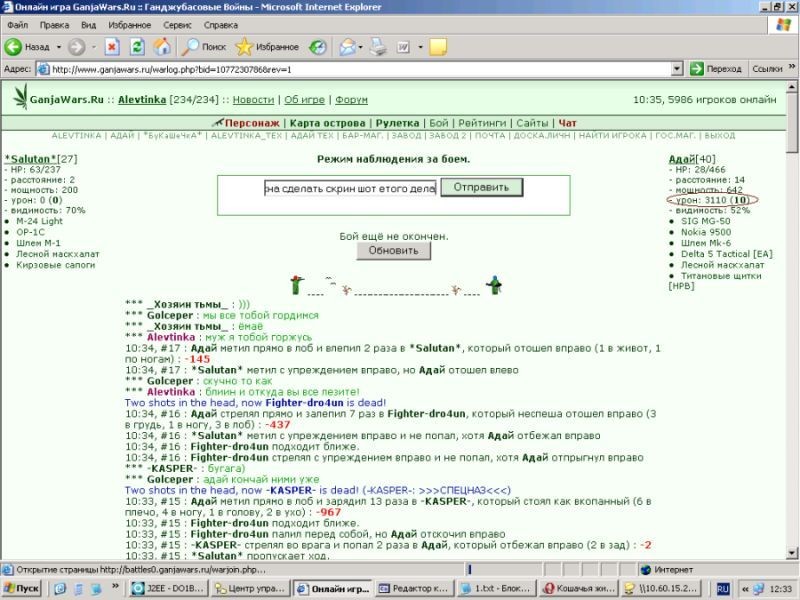The height and width of the screenshot is (600, 800).
Task: Click the ВЫХОД shortcut link
Action: coord(719,135)
